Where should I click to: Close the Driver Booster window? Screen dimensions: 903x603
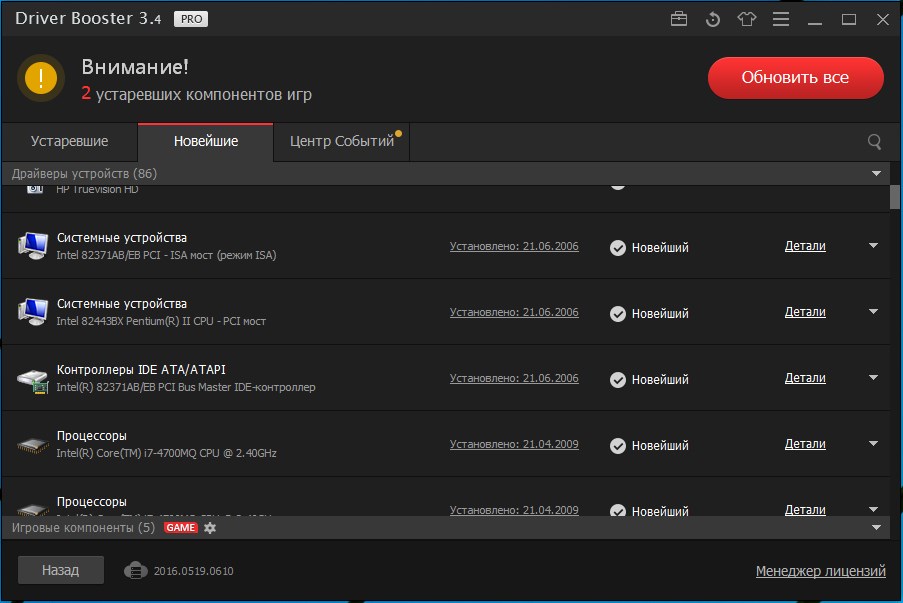pos(883,20)
